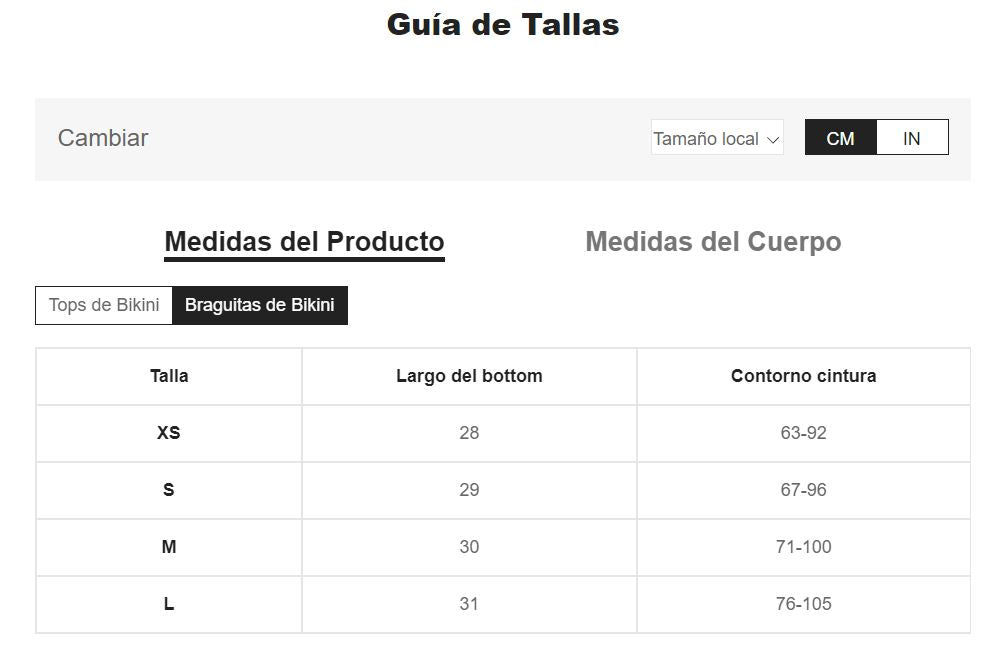Switch units to CM
The width and height of the screenshot is (999, 666).
[840, 139]
